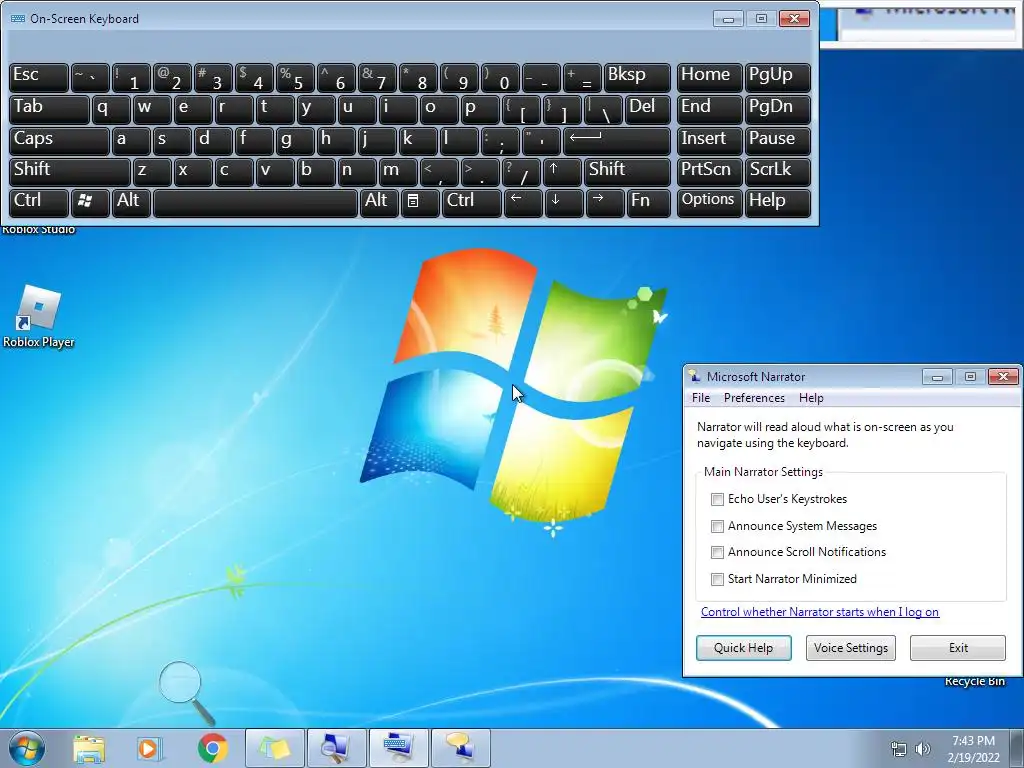1024x768 pixels.
Task: Open the network tray icon
Action: click(x=899, y=749)
